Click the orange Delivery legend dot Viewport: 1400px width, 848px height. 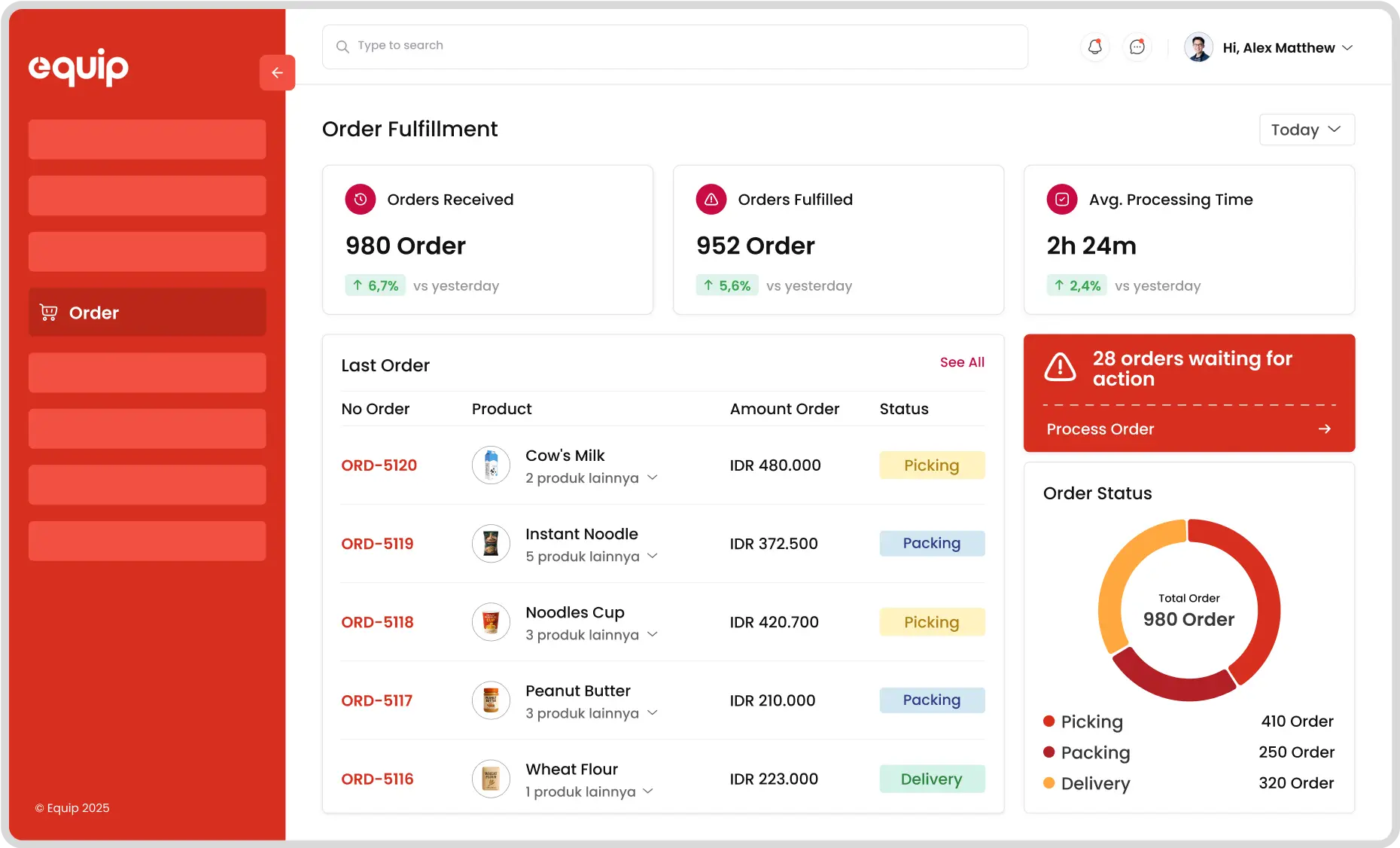(1048, 783)
